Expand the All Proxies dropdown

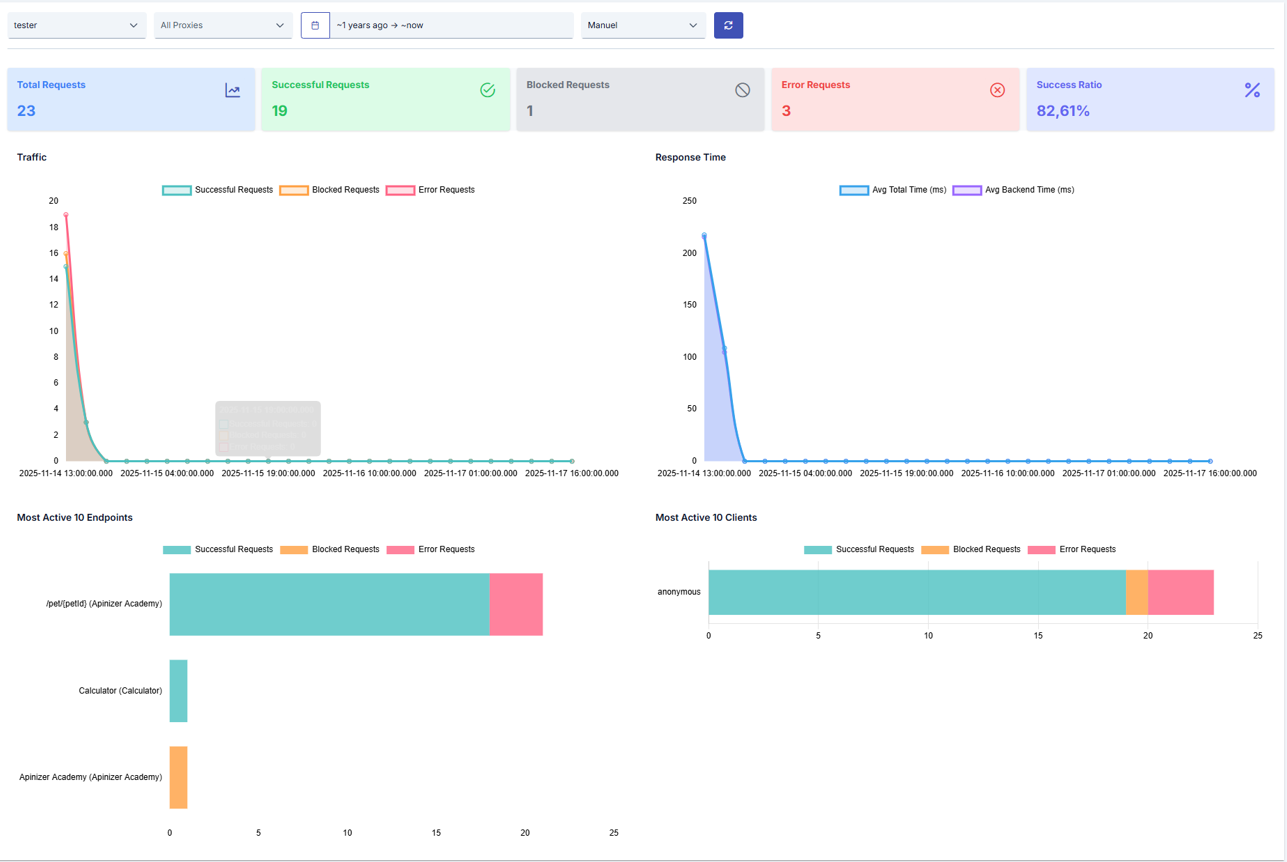point(223,26)
